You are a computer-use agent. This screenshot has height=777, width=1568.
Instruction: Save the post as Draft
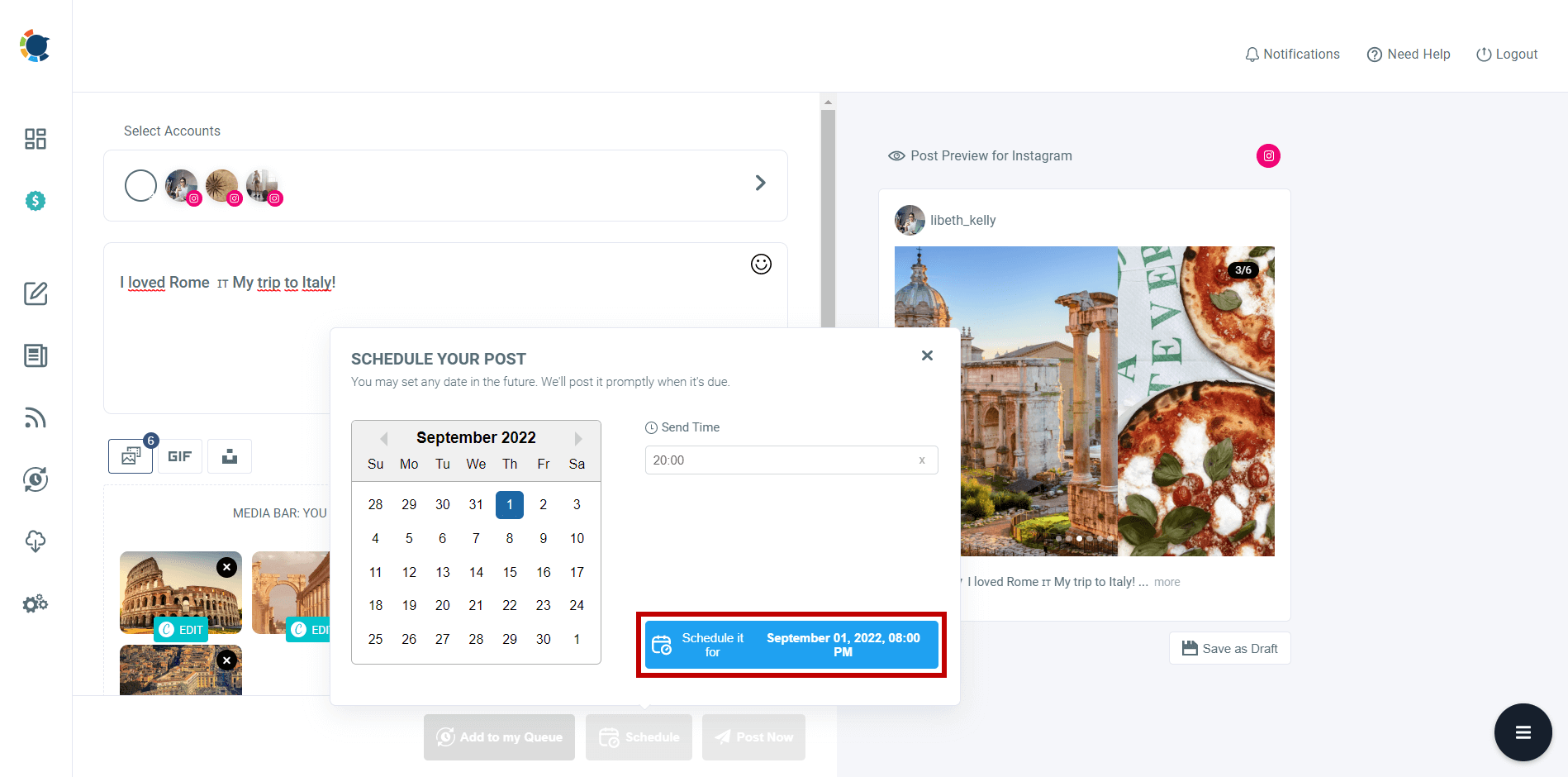click(1229, 648)
